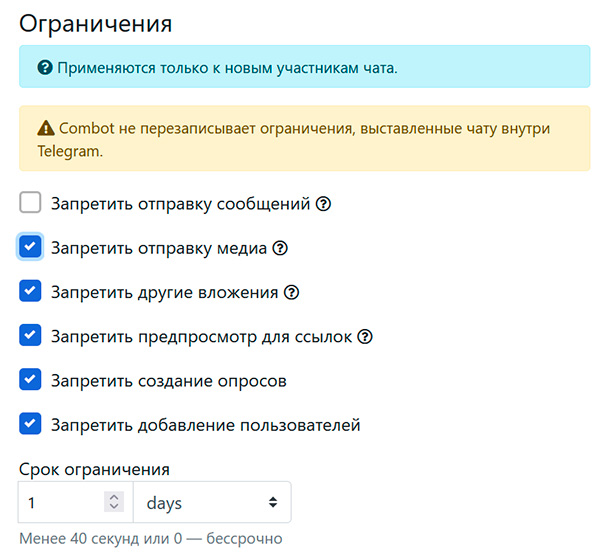Screen dimensions: 600x557
Task: Click the restriction duration number field
Action: [x=60, y=503]
